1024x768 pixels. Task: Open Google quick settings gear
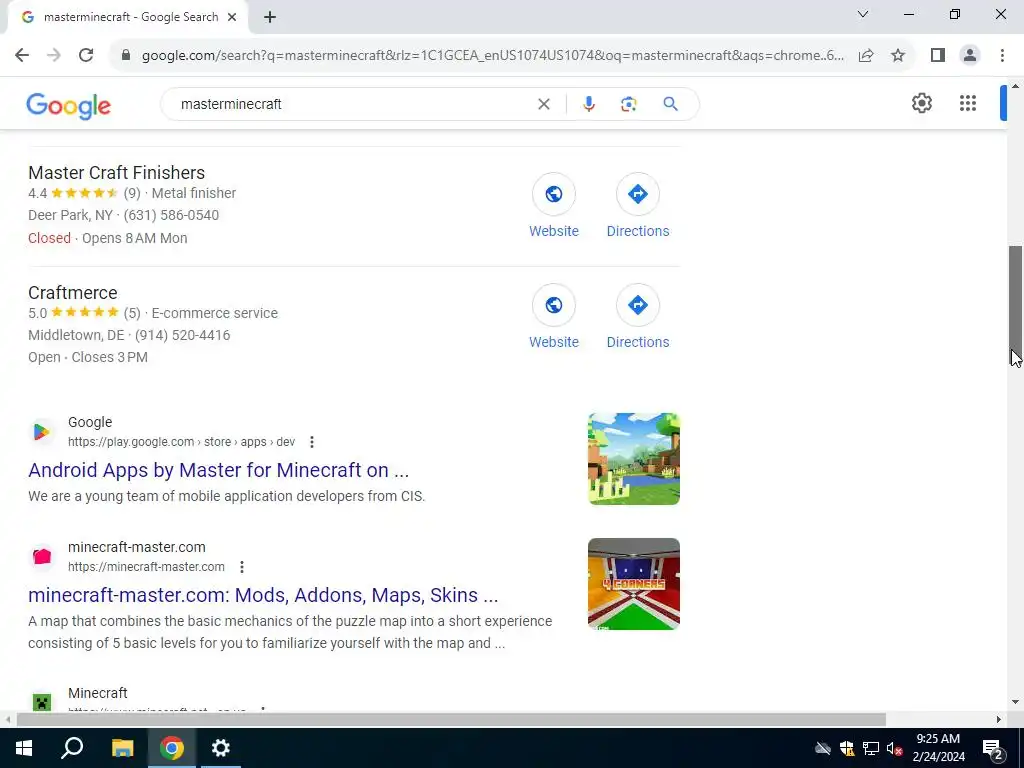tap(921, 103)
